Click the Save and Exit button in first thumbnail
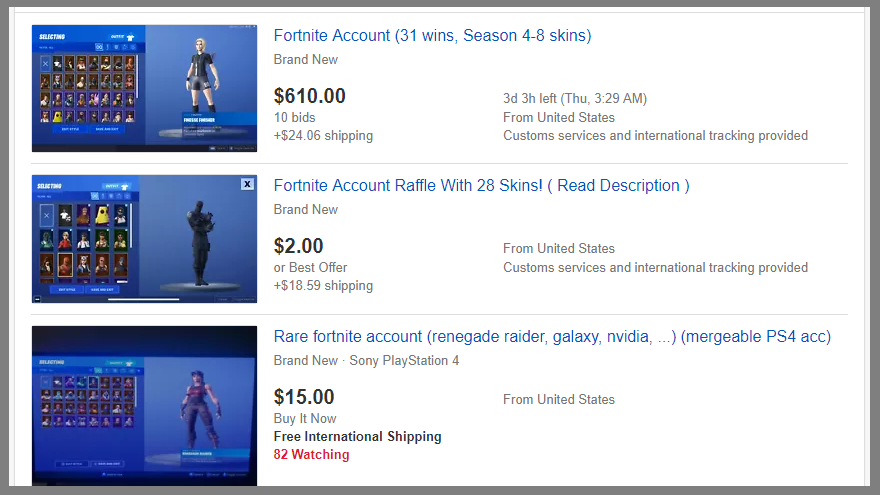Image resolution: width=880 pixels, height=495 pixels. 107,129
